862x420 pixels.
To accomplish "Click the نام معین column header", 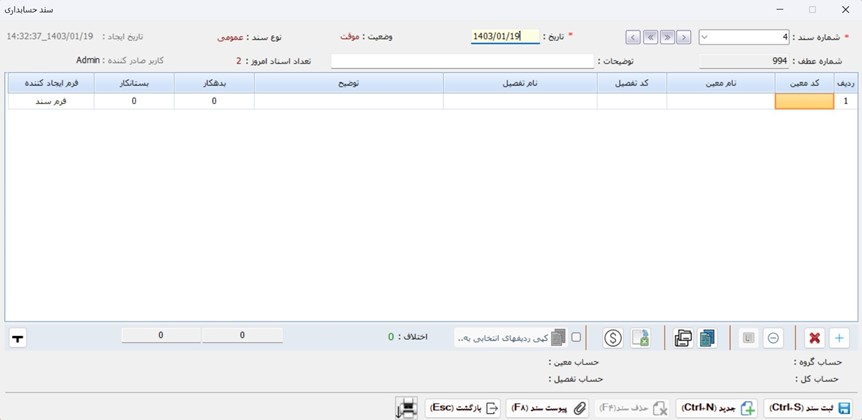I will (x=721, y=83).
